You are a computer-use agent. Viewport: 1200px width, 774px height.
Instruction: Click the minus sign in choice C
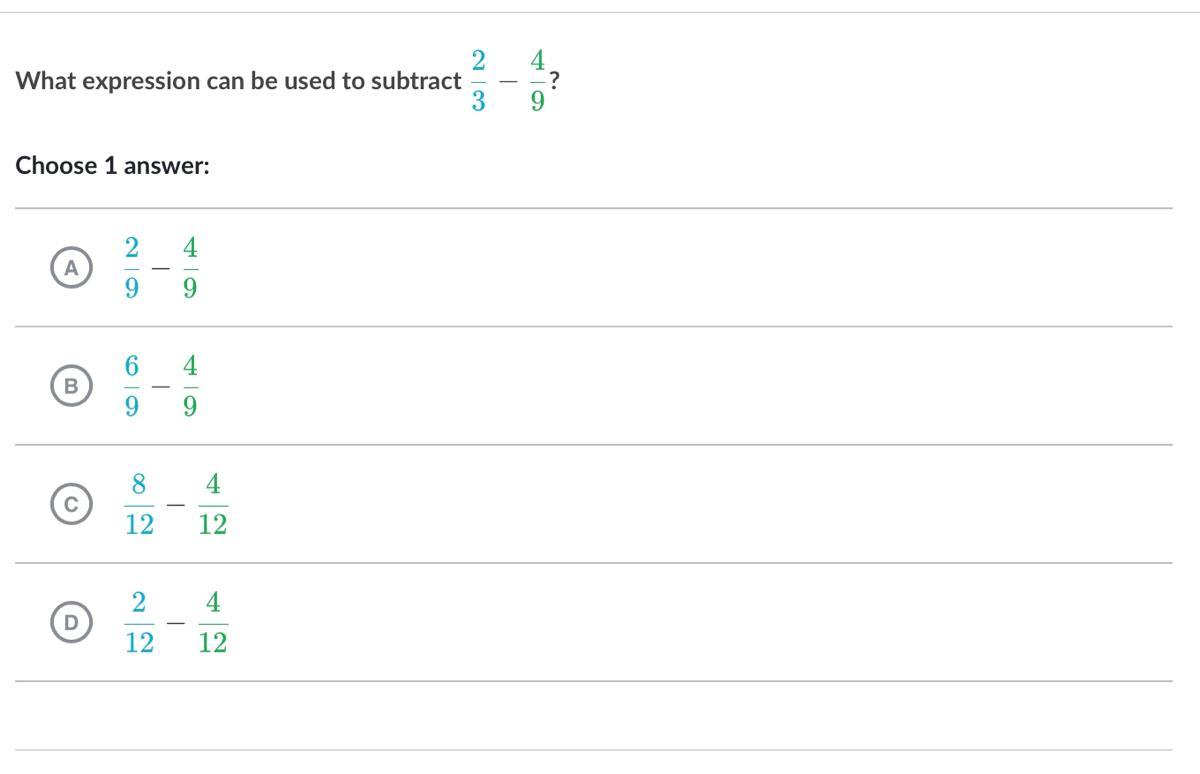176,505
